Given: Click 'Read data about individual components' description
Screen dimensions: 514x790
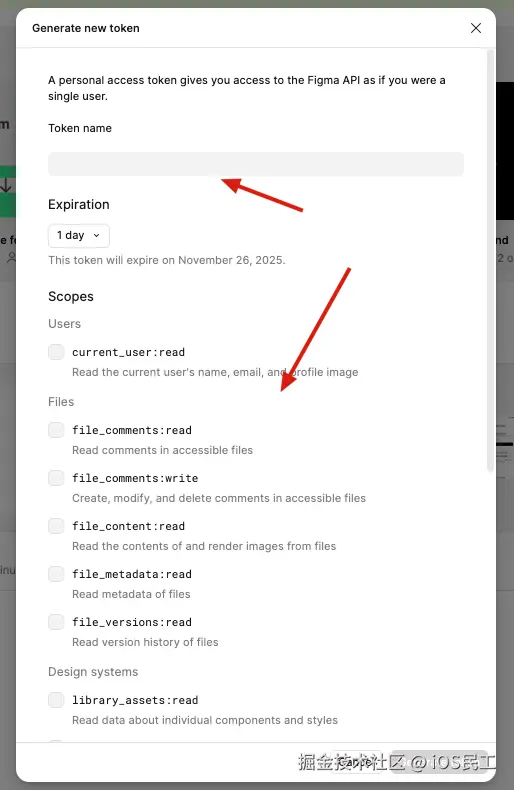Looking at the screenshot, I should click(x=205, y=720).
